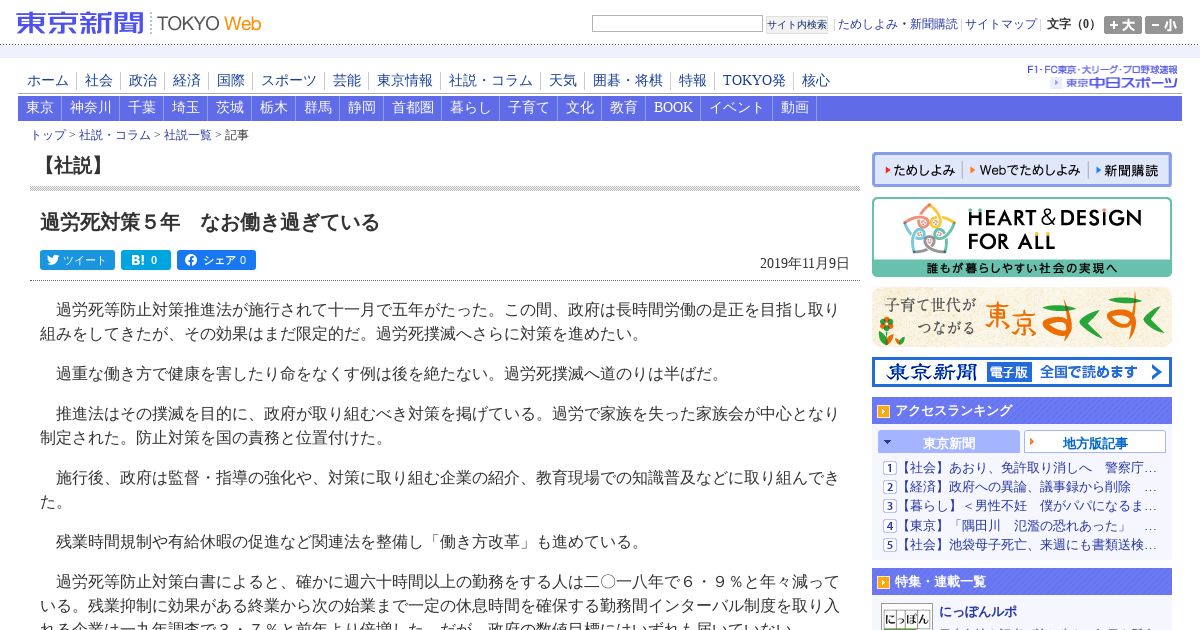
Task: Select 栃木 in the regional bar
Action: pos(274,108)
